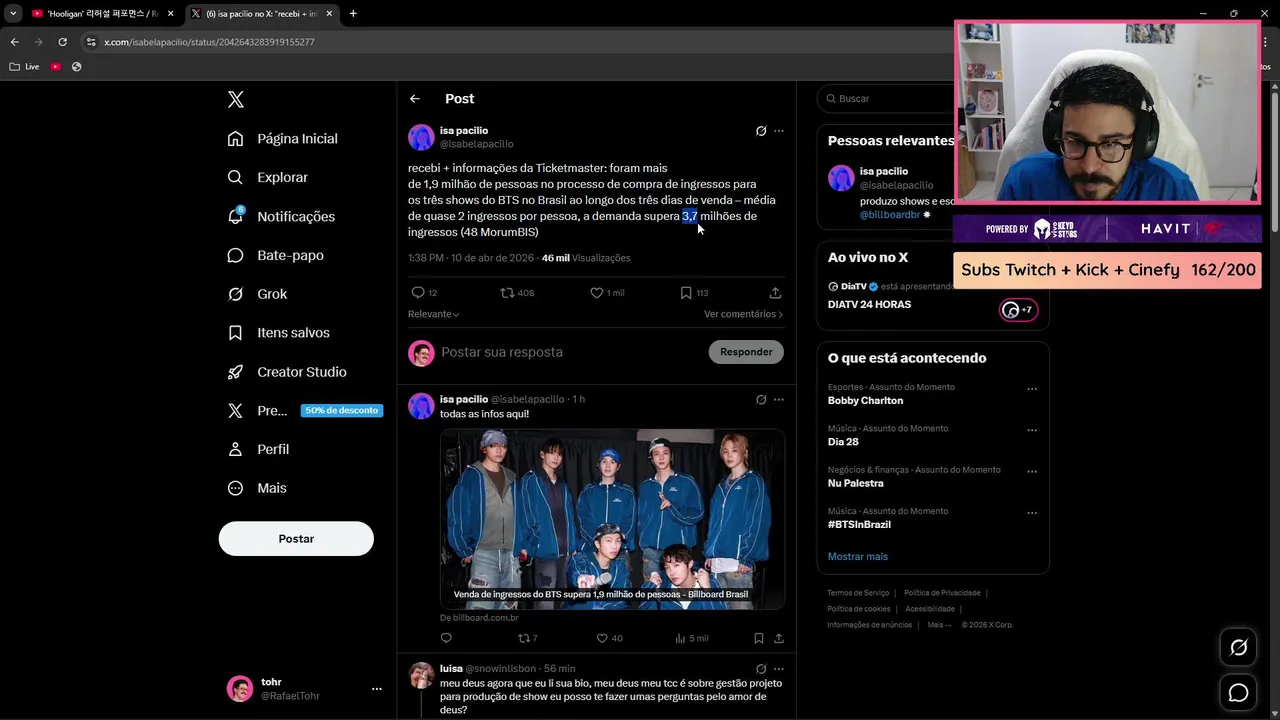
Task: Share the main post
Action: [775, 293]
